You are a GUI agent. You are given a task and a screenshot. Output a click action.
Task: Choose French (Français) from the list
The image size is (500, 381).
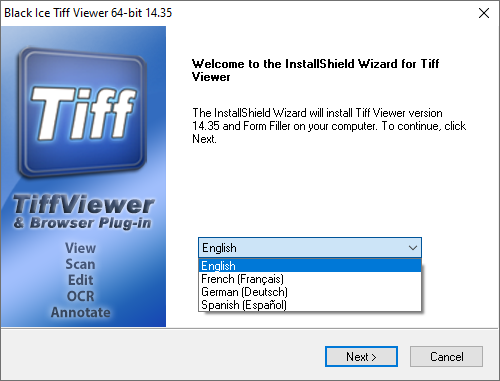coord(310,279)
